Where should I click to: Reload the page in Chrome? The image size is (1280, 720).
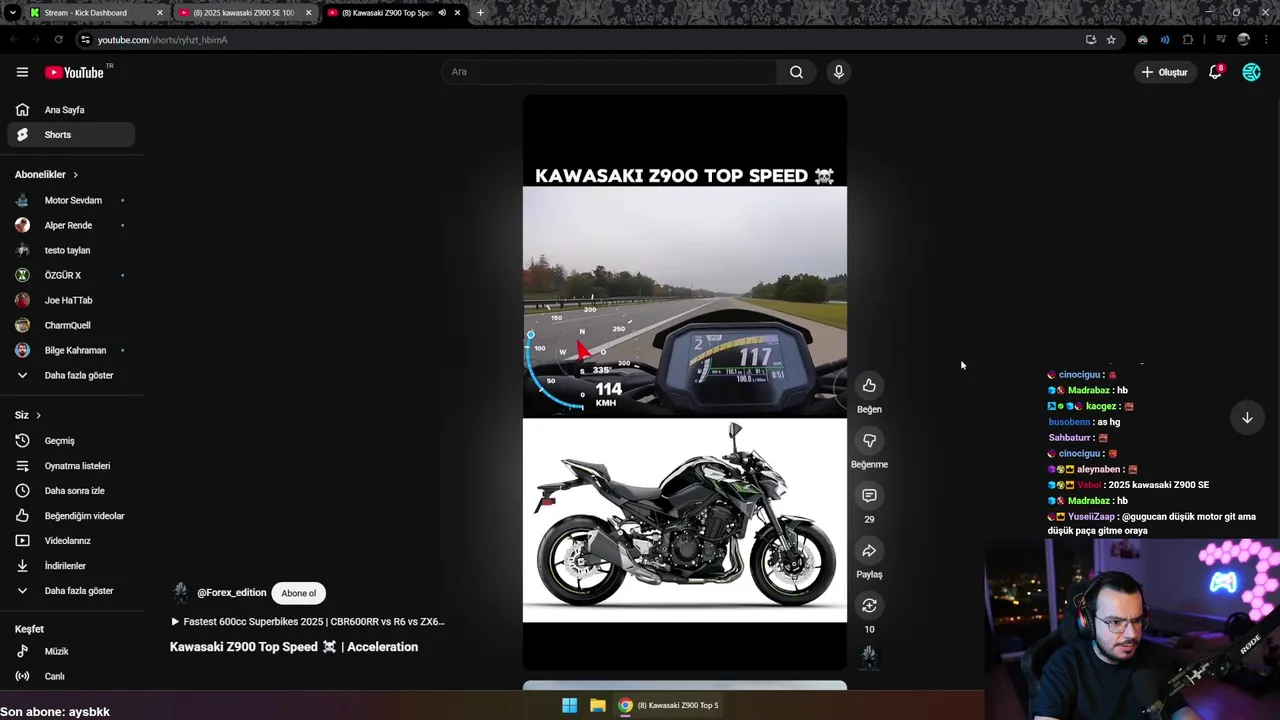pyautogui.click(x=59, y=40)
